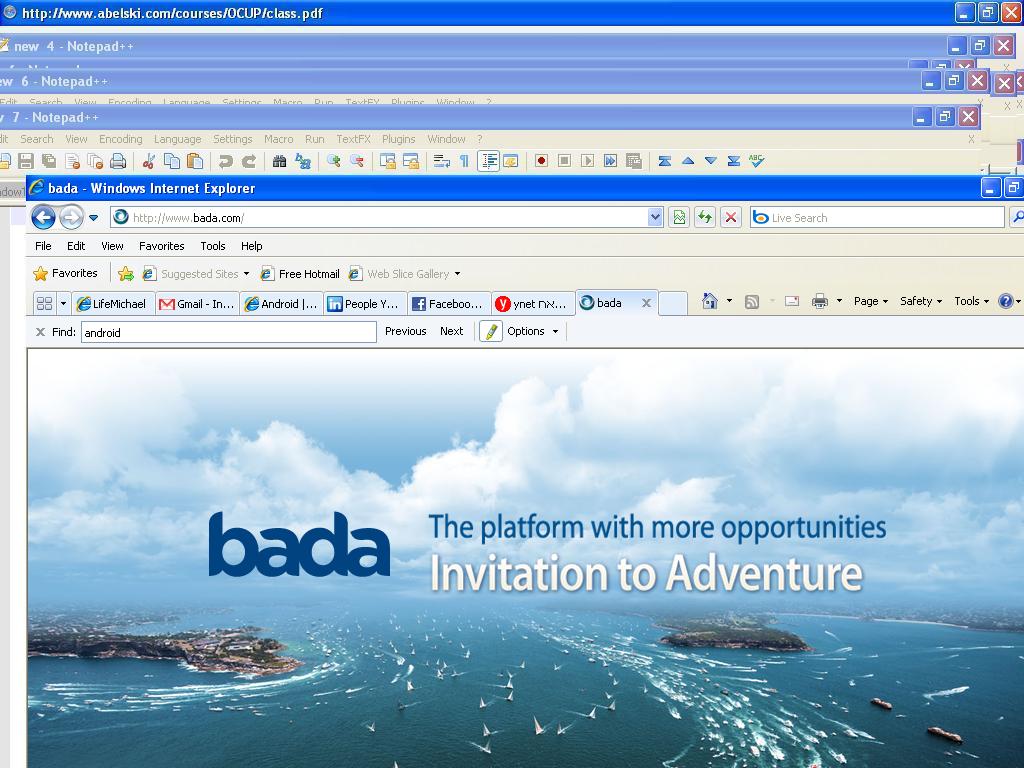
Task: Click the Find binoculars icon in Notepad++
Action: pyautogui.click(x=280, y=161)
